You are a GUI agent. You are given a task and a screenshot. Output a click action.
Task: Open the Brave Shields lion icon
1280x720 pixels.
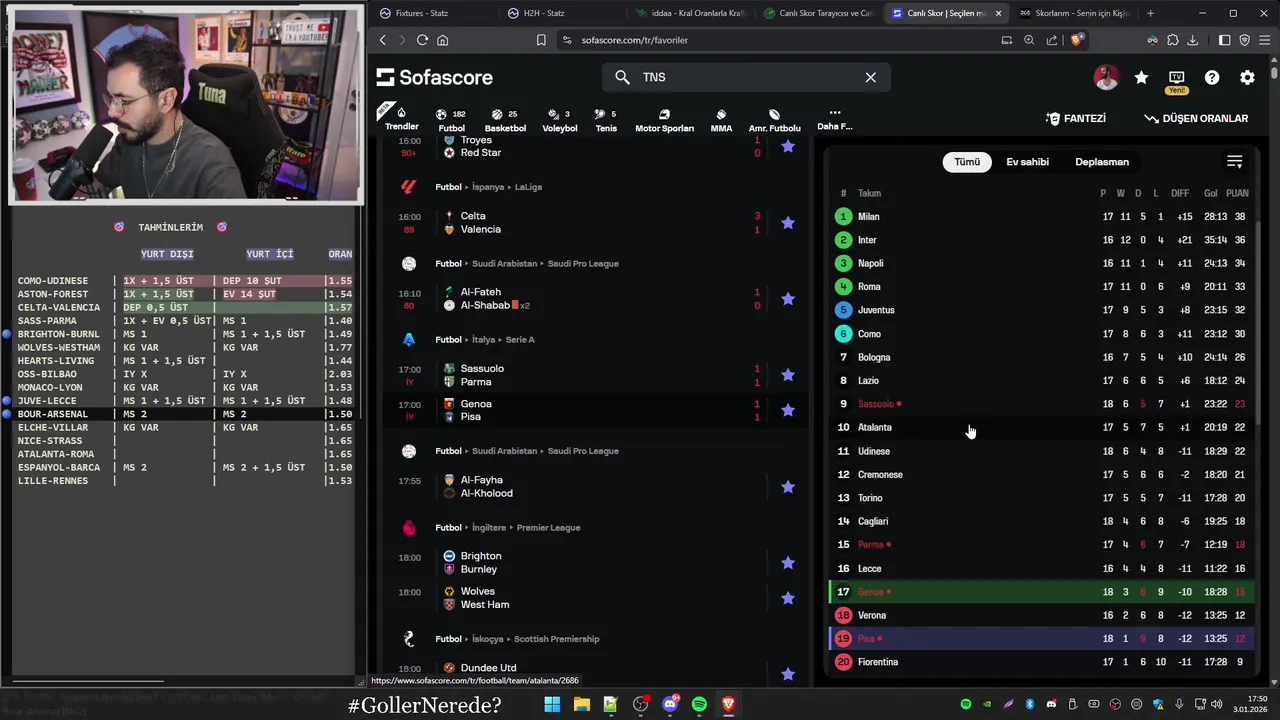[1076, 40]
